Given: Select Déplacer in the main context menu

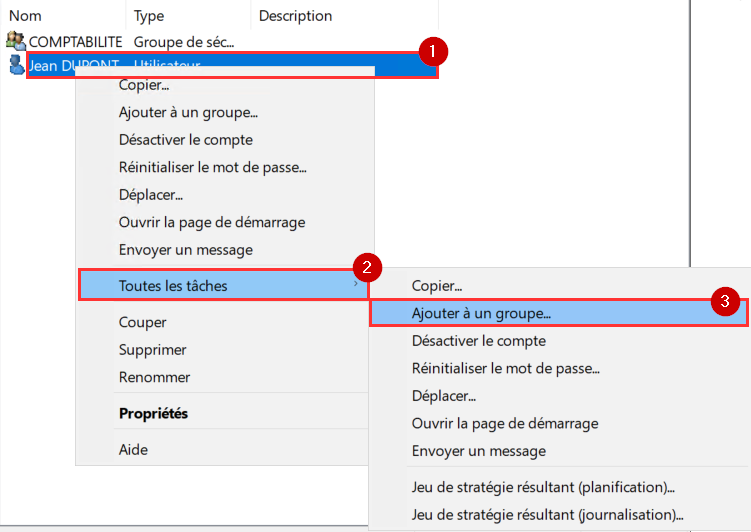Looking at the screenshot, I should [150, 195].
